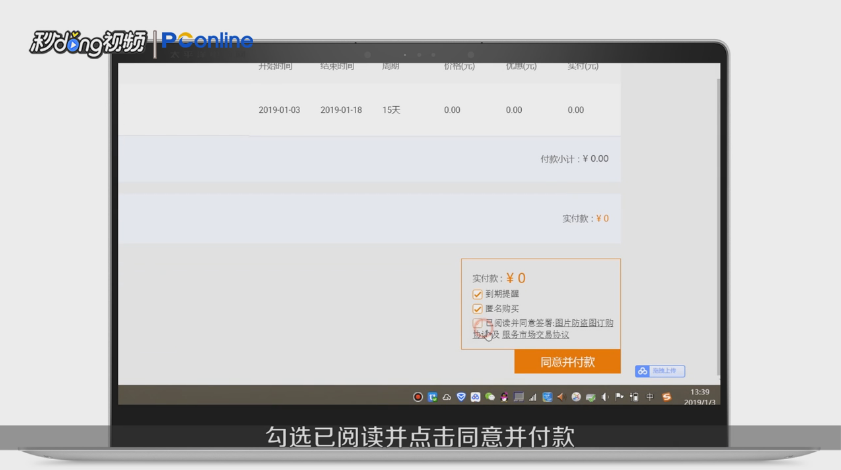This screenshot has height=470, width=841.
Task: Open the WeChat tray icon
Action: click(490, 397)
